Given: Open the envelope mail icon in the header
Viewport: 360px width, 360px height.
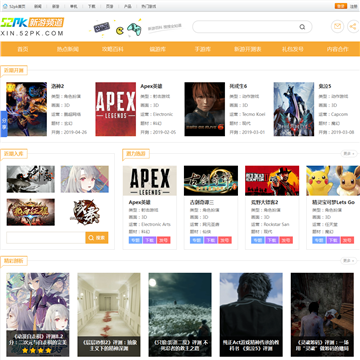Looking at the screenshot, I should (337, 27).
